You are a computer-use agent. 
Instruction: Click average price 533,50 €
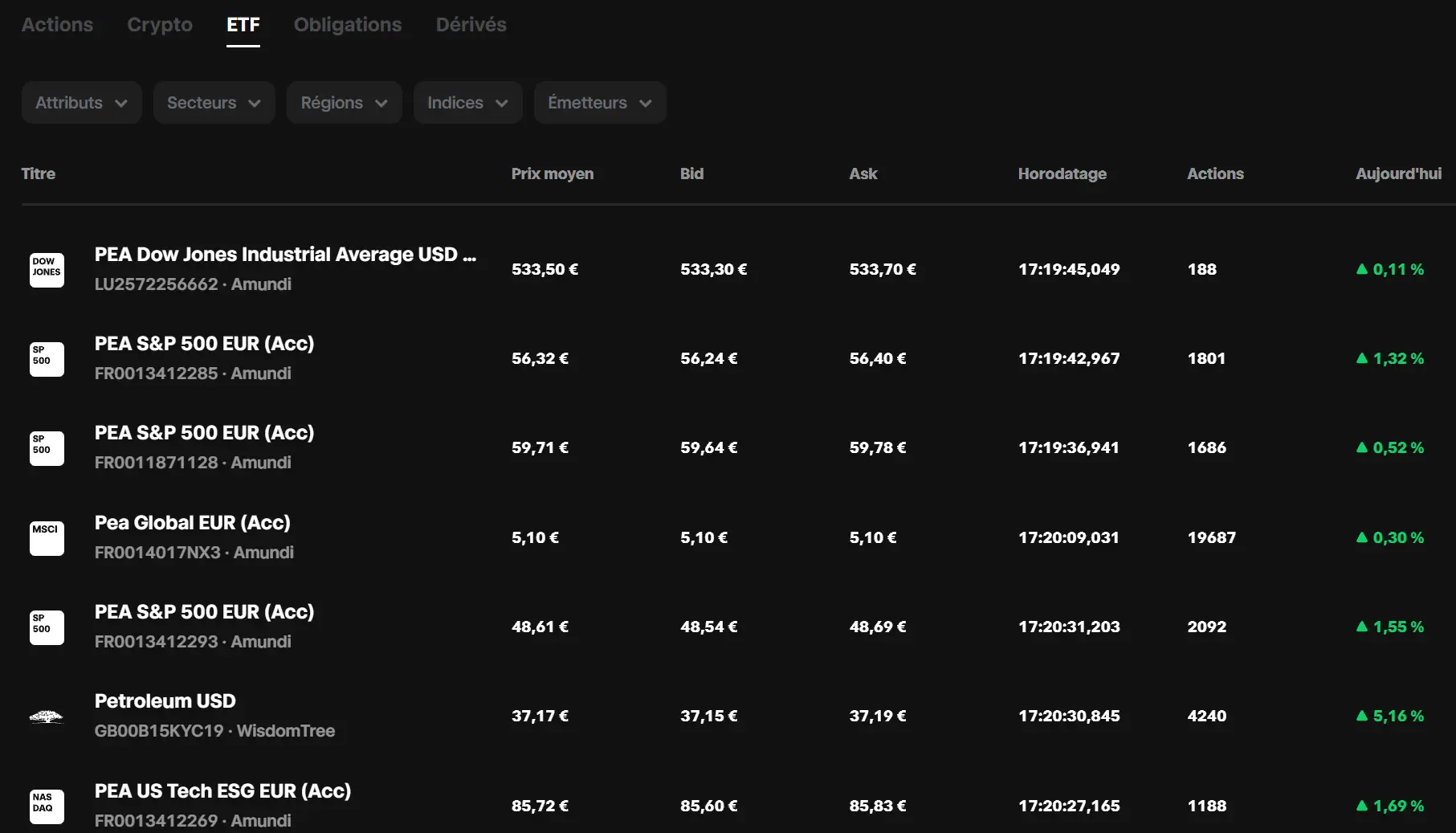[x=544, y=269]
